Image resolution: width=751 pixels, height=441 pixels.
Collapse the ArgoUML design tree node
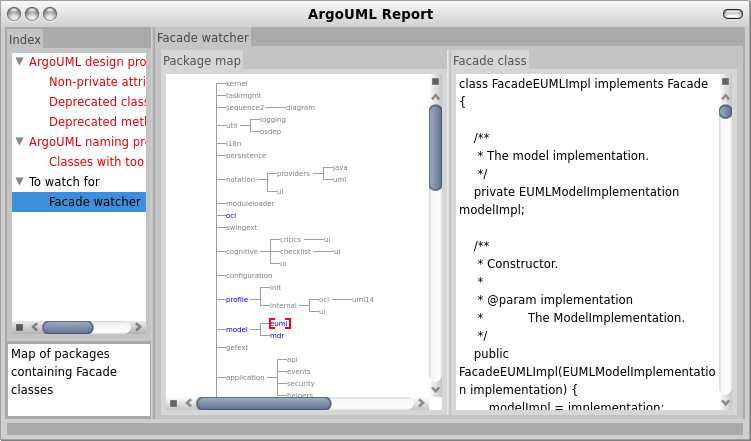(20, 62)
